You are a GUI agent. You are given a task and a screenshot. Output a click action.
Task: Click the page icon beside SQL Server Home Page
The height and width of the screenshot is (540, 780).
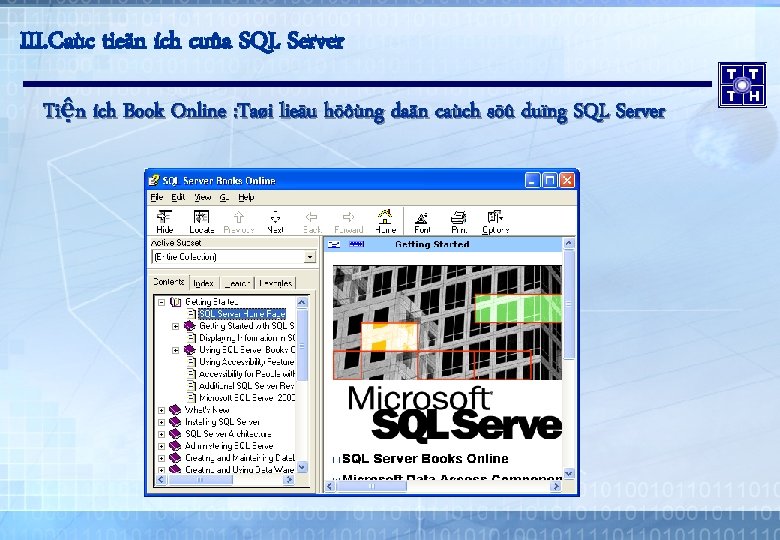pyautogui.click(x=192, y=314)
